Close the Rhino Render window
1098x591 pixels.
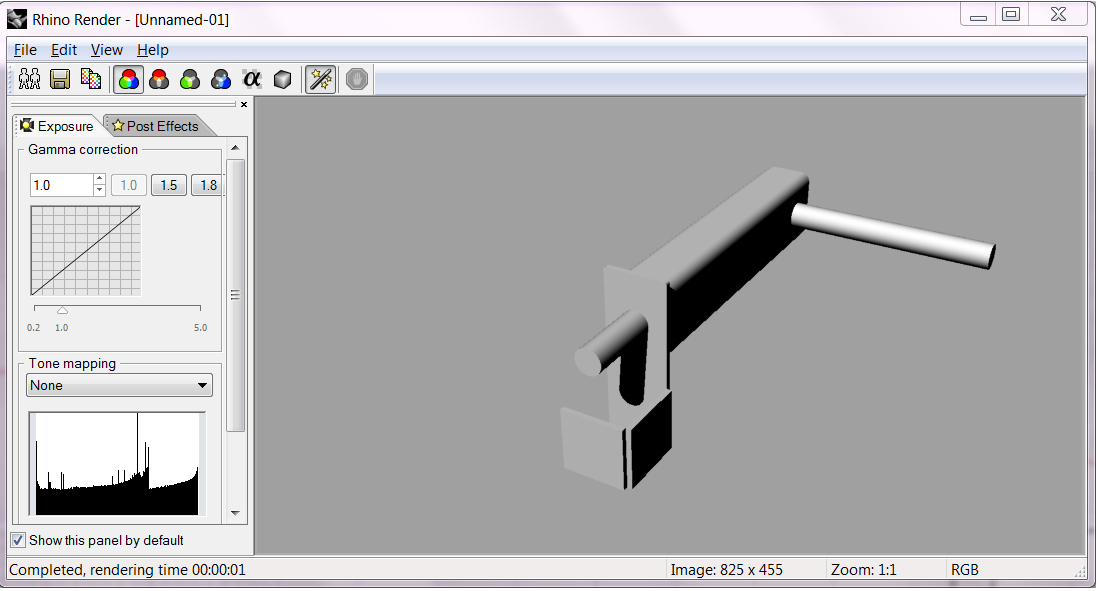click(1059, 15)
